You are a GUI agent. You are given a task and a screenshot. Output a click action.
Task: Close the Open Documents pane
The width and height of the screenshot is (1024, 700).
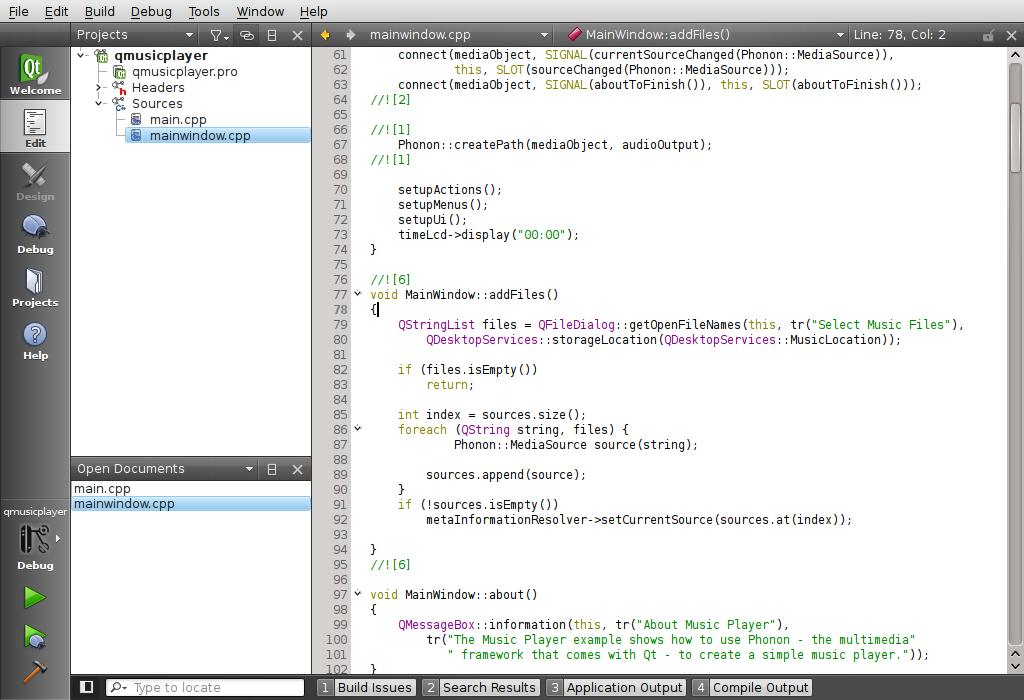point(297,469)
